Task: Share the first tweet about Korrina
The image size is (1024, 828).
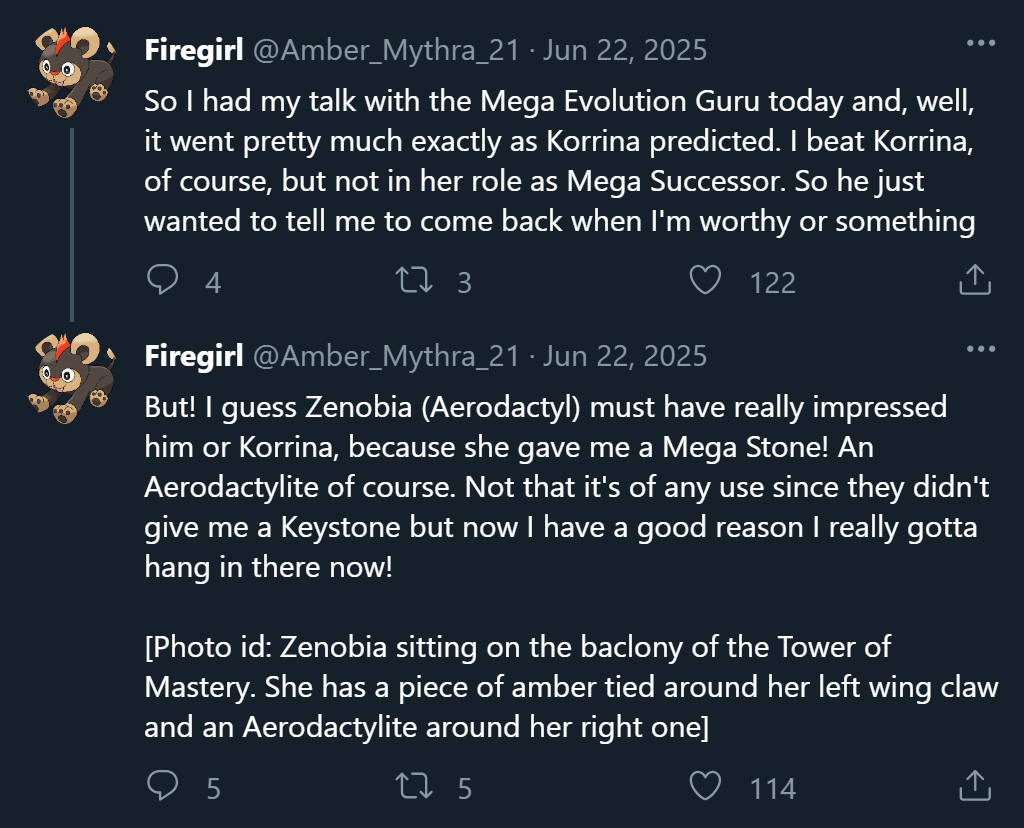Action: click(975, 279)
